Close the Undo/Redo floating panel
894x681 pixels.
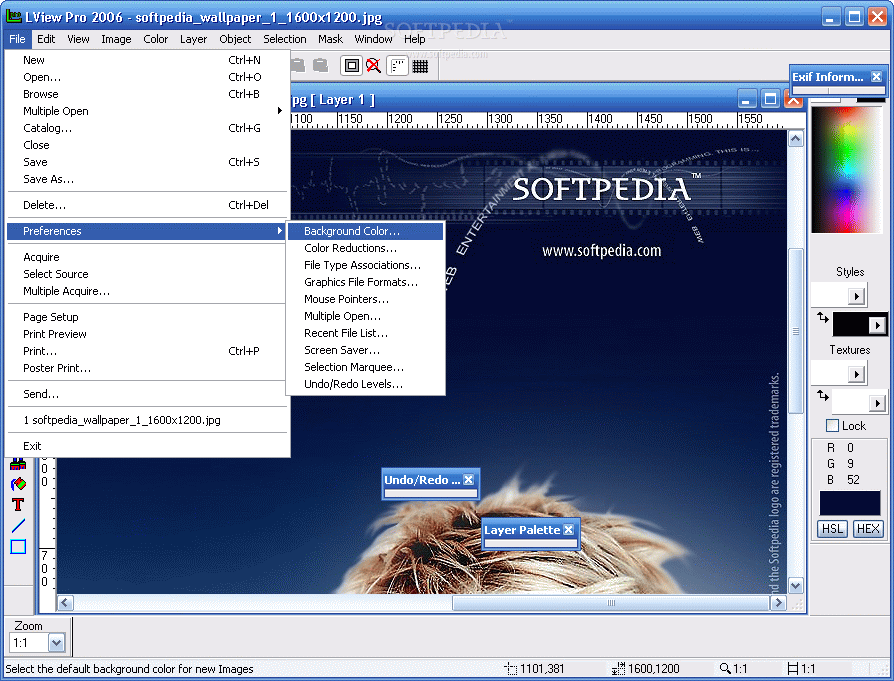click(x=468, y=480)
